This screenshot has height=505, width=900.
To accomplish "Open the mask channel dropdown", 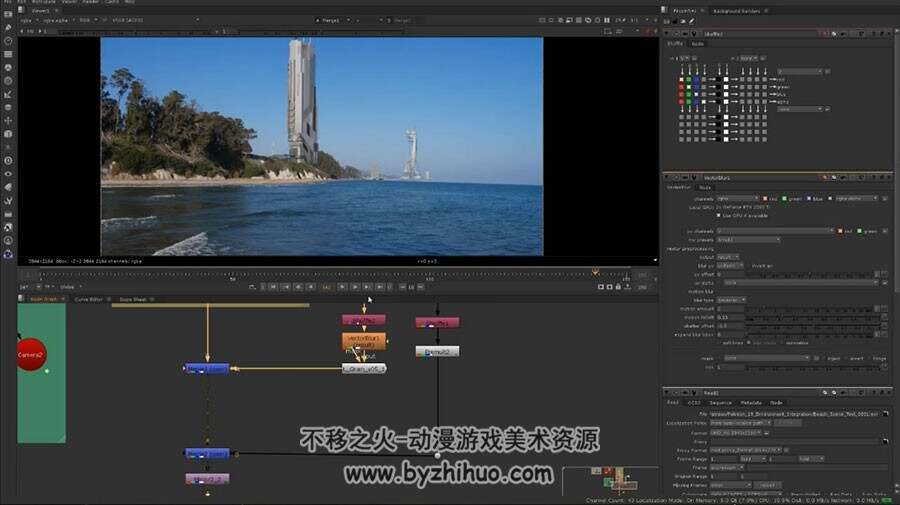I will pos(766,358).
